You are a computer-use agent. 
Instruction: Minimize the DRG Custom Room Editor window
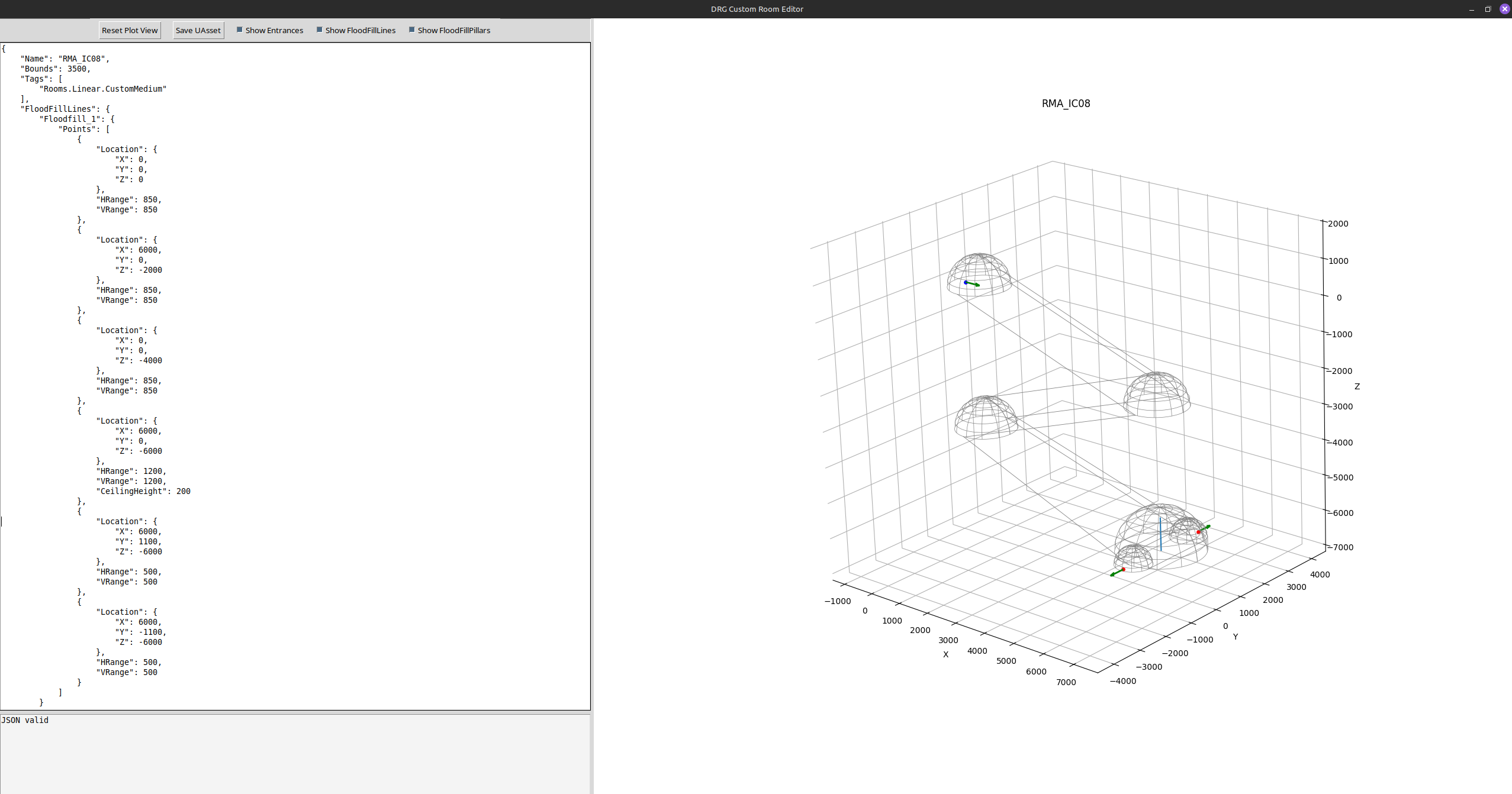pos(1471,9)
